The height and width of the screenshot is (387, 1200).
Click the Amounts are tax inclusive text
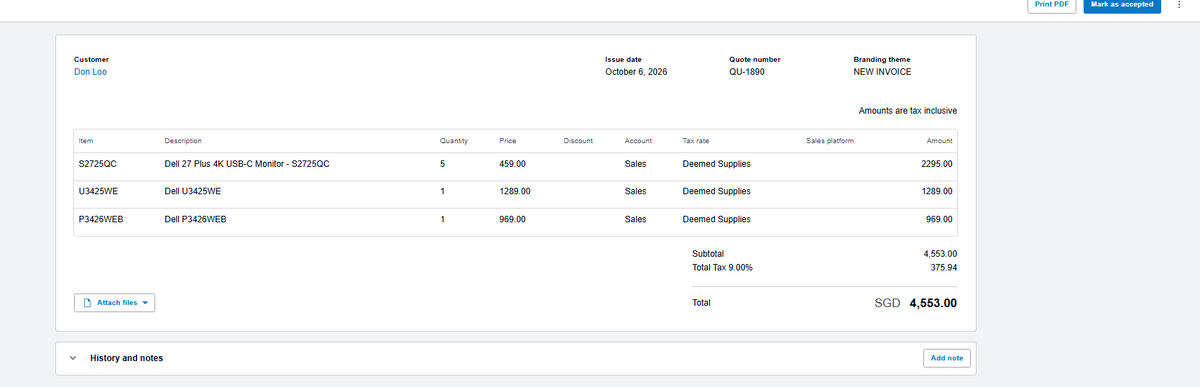coord(908,111)
